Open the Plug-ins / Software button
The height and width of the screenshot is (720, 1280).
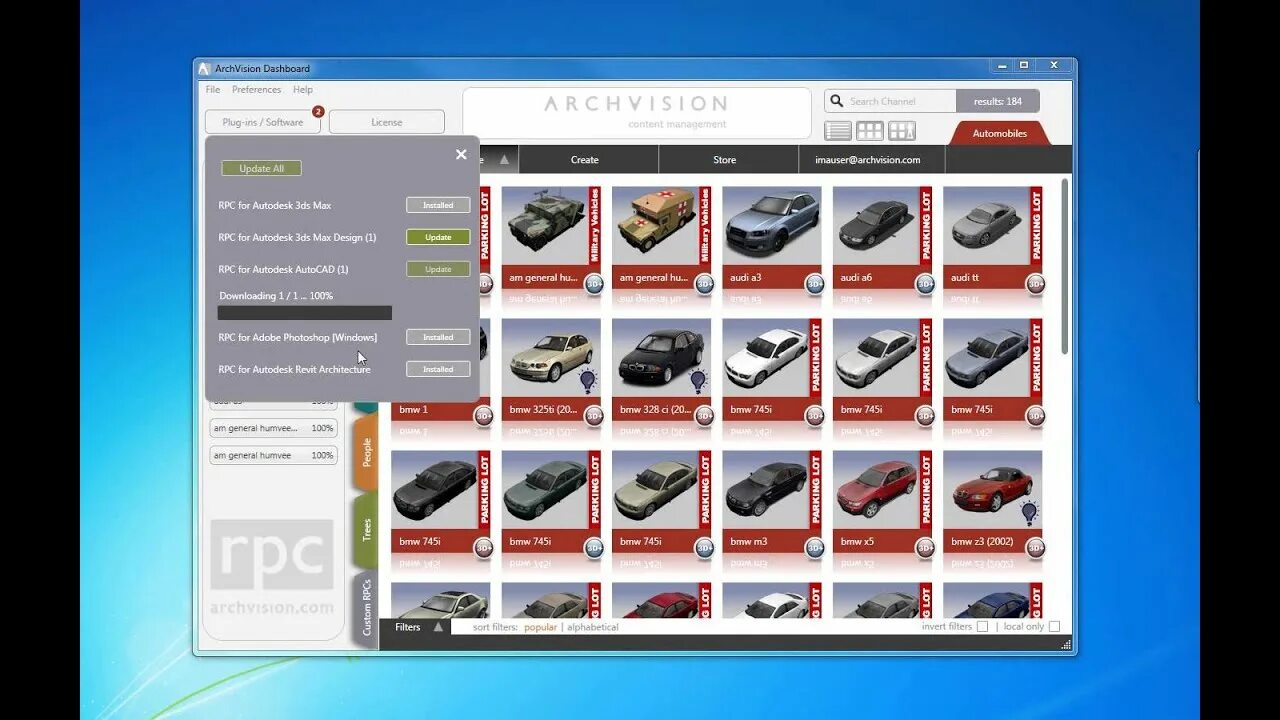click(x=263, y=122)
